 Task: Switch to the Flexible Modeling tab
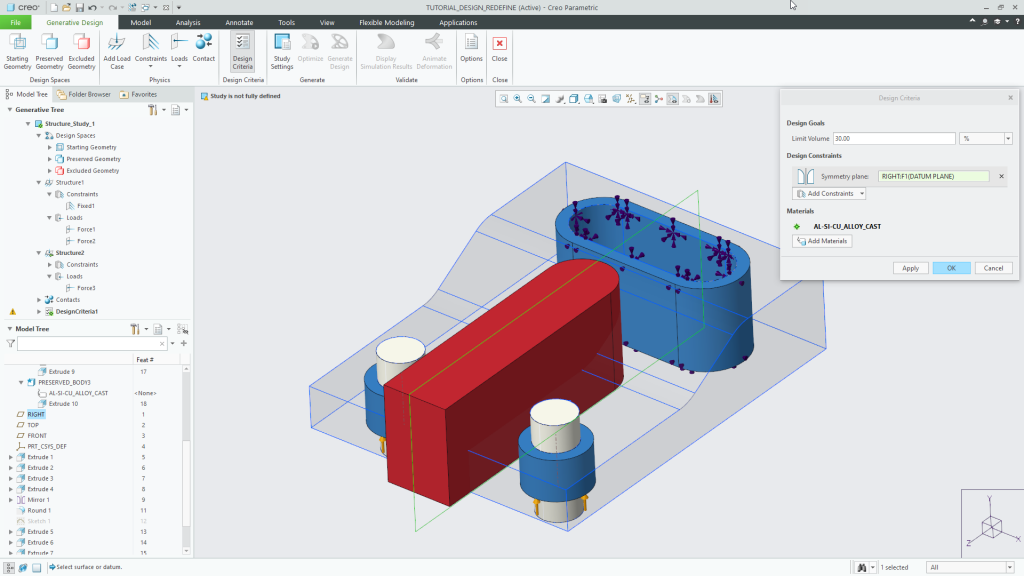coord(387,22)
